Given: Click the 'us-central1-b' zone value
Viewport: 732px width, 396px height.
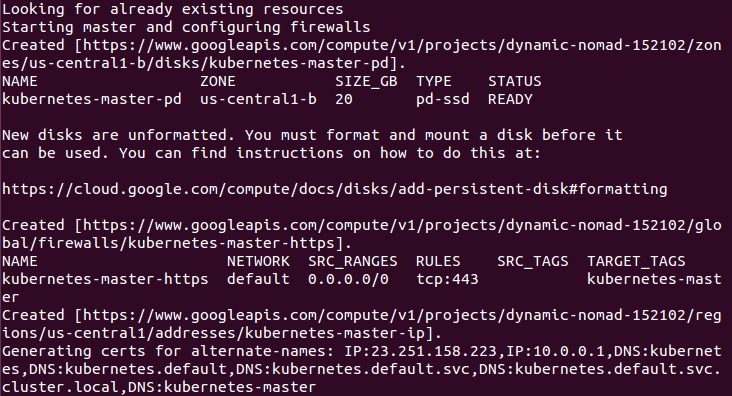Looking at the screenshot, I should [258, 99].
